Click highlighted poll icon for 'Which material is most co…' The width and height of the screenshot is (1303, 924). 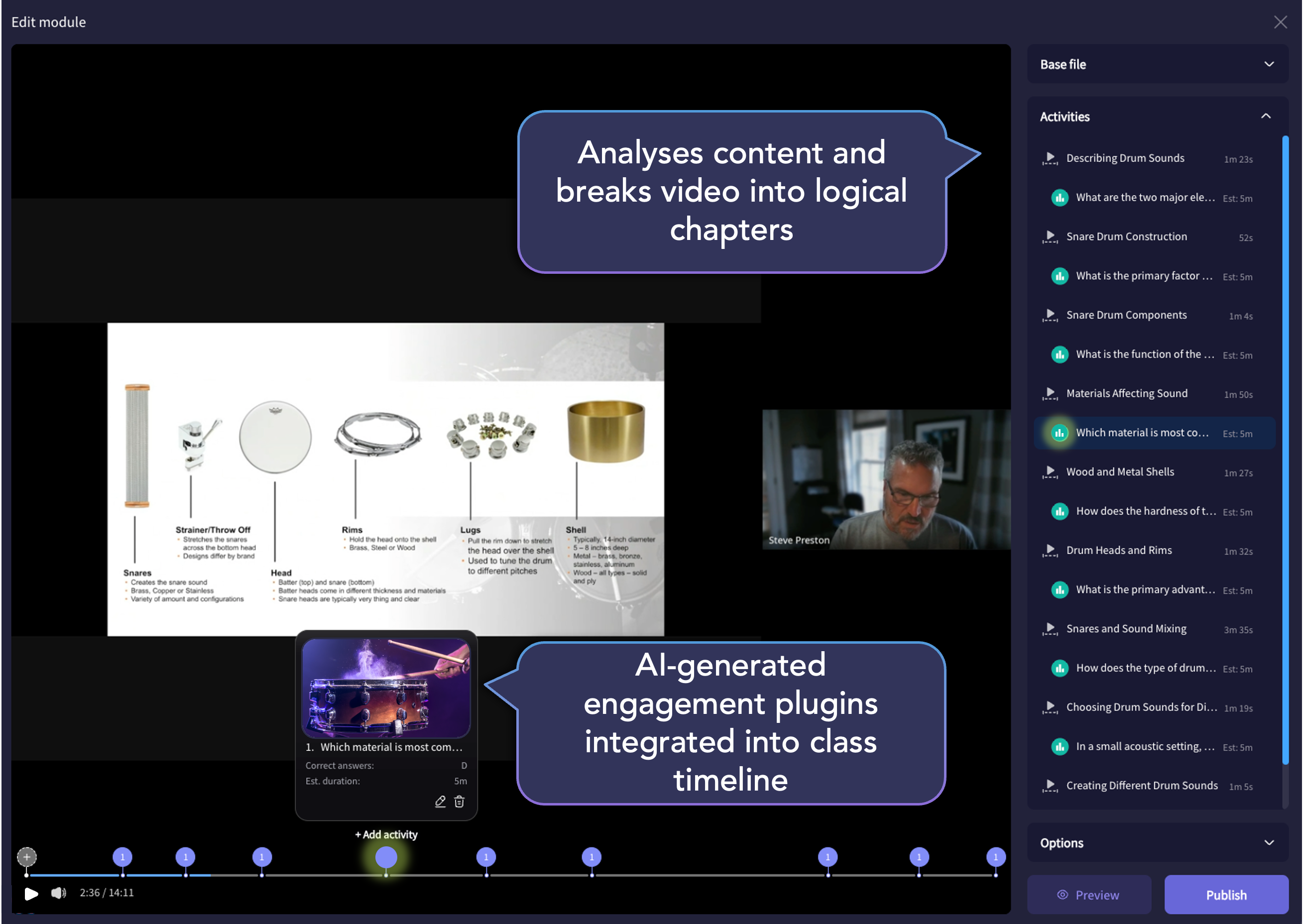(1060, 433)
